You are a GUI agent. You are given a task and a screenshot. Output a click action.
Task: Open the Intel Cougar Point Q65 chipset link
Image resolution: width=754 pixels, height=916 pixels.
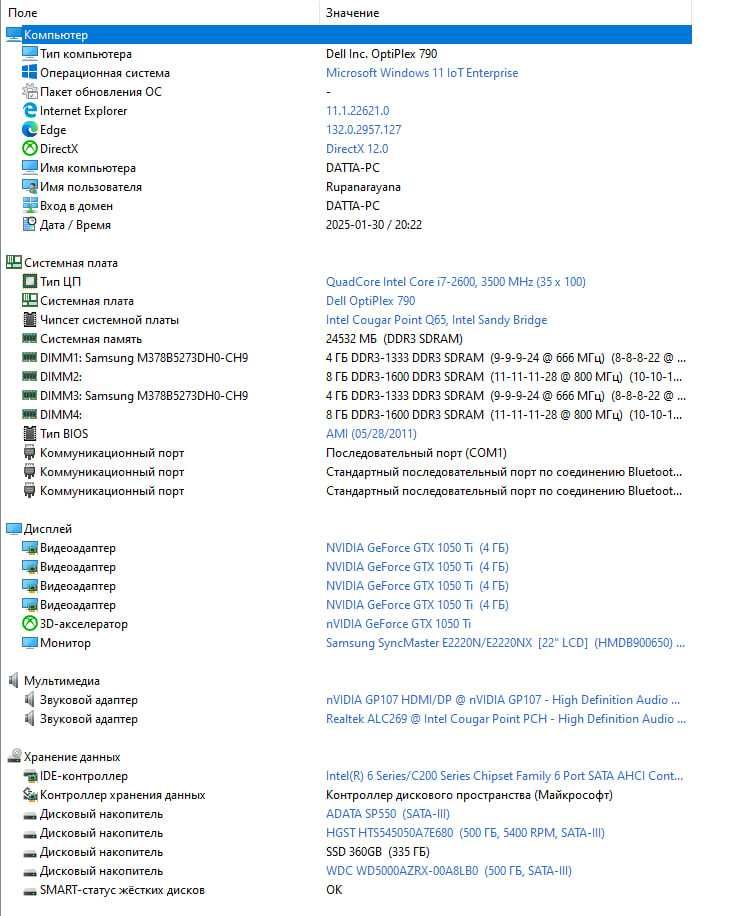[436, 320]
